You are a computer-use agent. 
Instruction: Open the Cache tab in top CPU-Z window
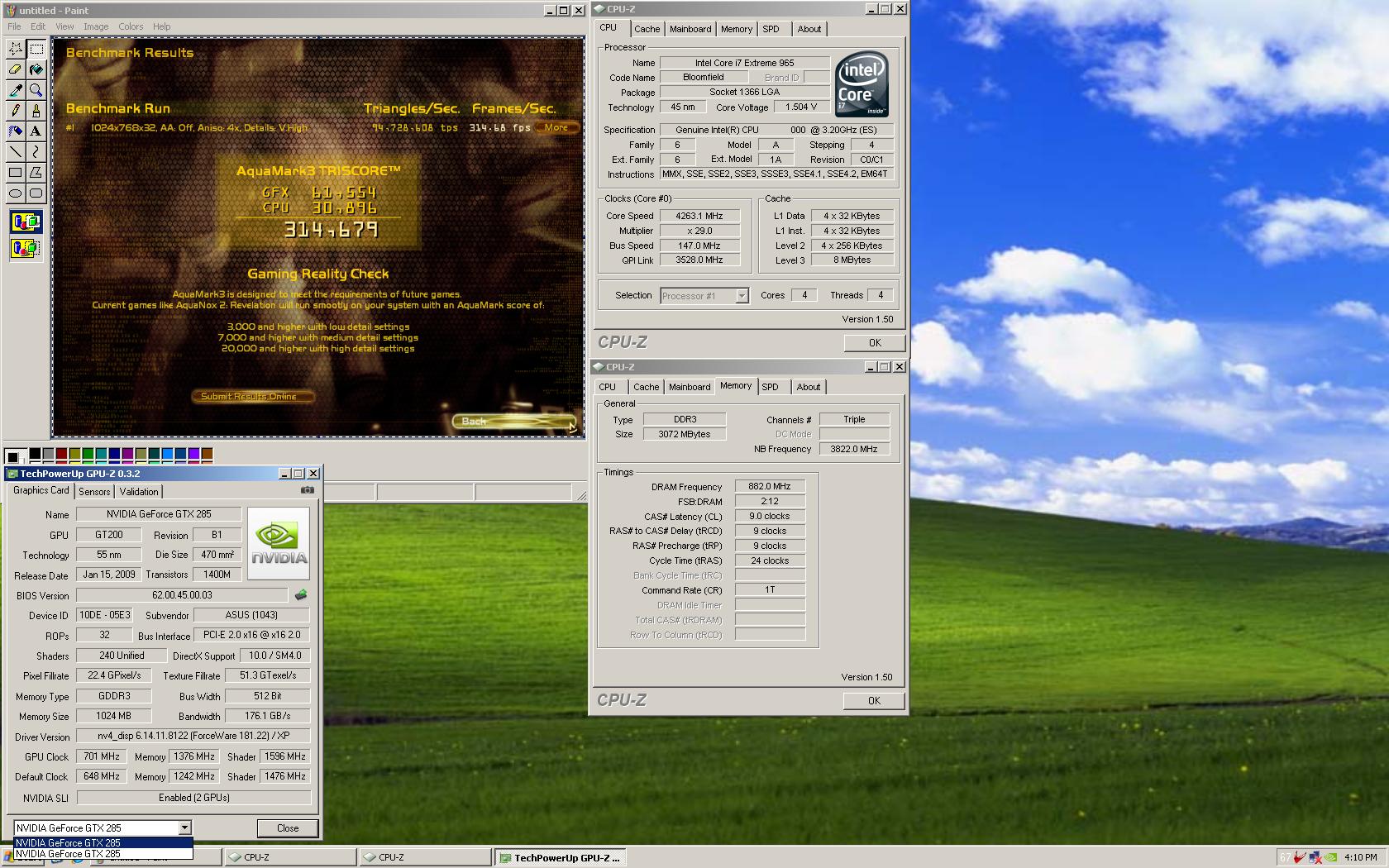(x=647, y=29)
